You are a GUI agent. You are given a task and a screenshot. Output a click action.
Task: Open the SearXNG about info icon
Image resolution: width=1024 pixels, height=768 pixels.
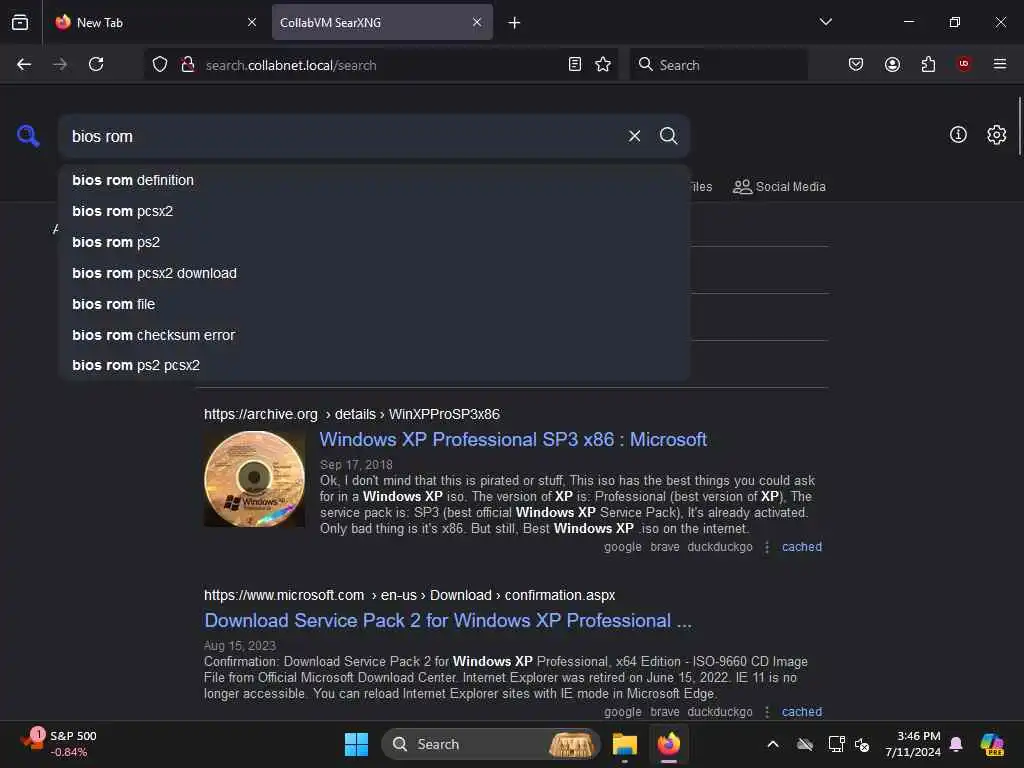957,135
